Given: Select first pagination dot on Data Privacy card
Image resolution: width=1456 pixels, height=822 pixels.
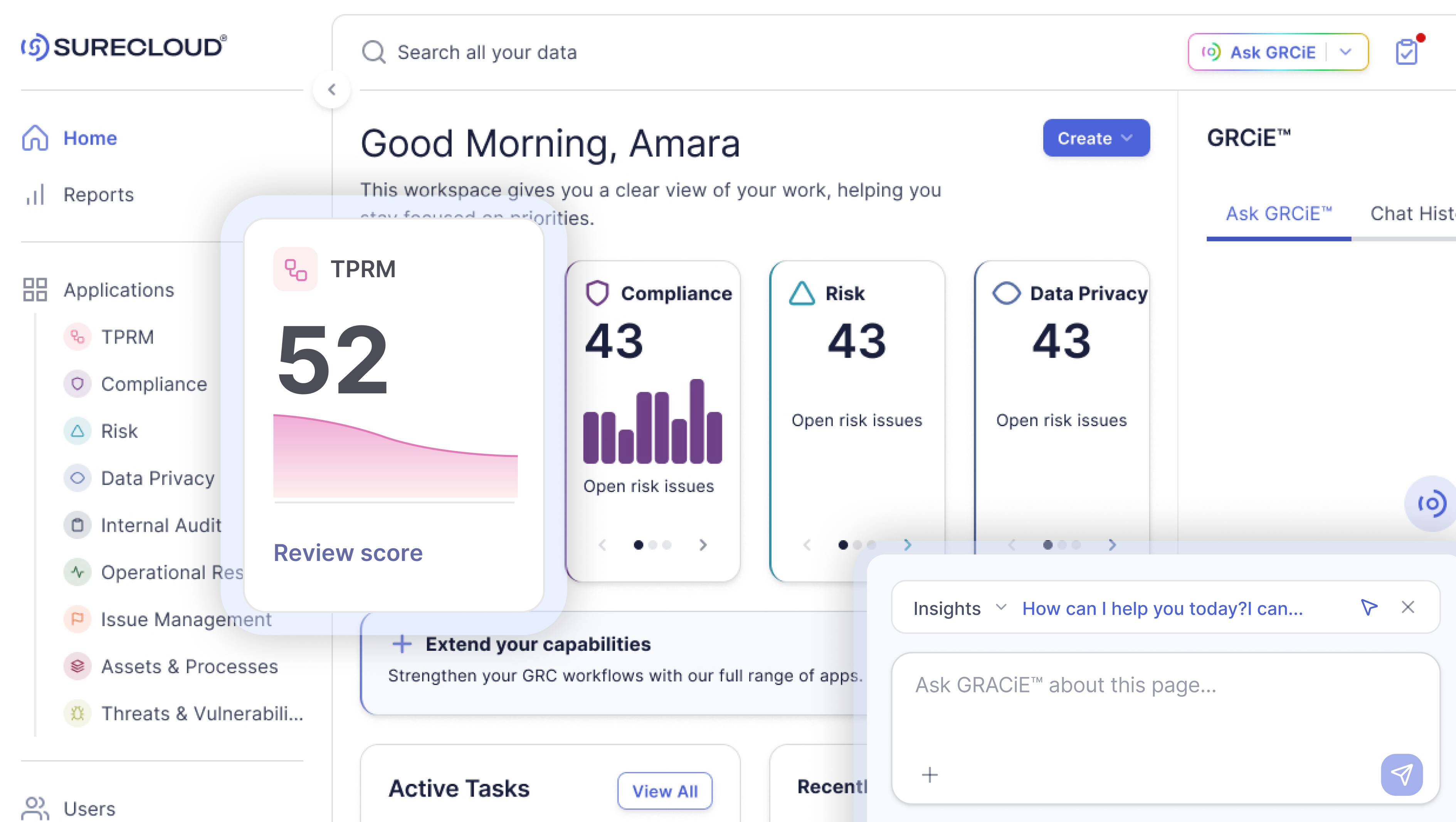Looking at the screenshot, I should click(1047, 544).
